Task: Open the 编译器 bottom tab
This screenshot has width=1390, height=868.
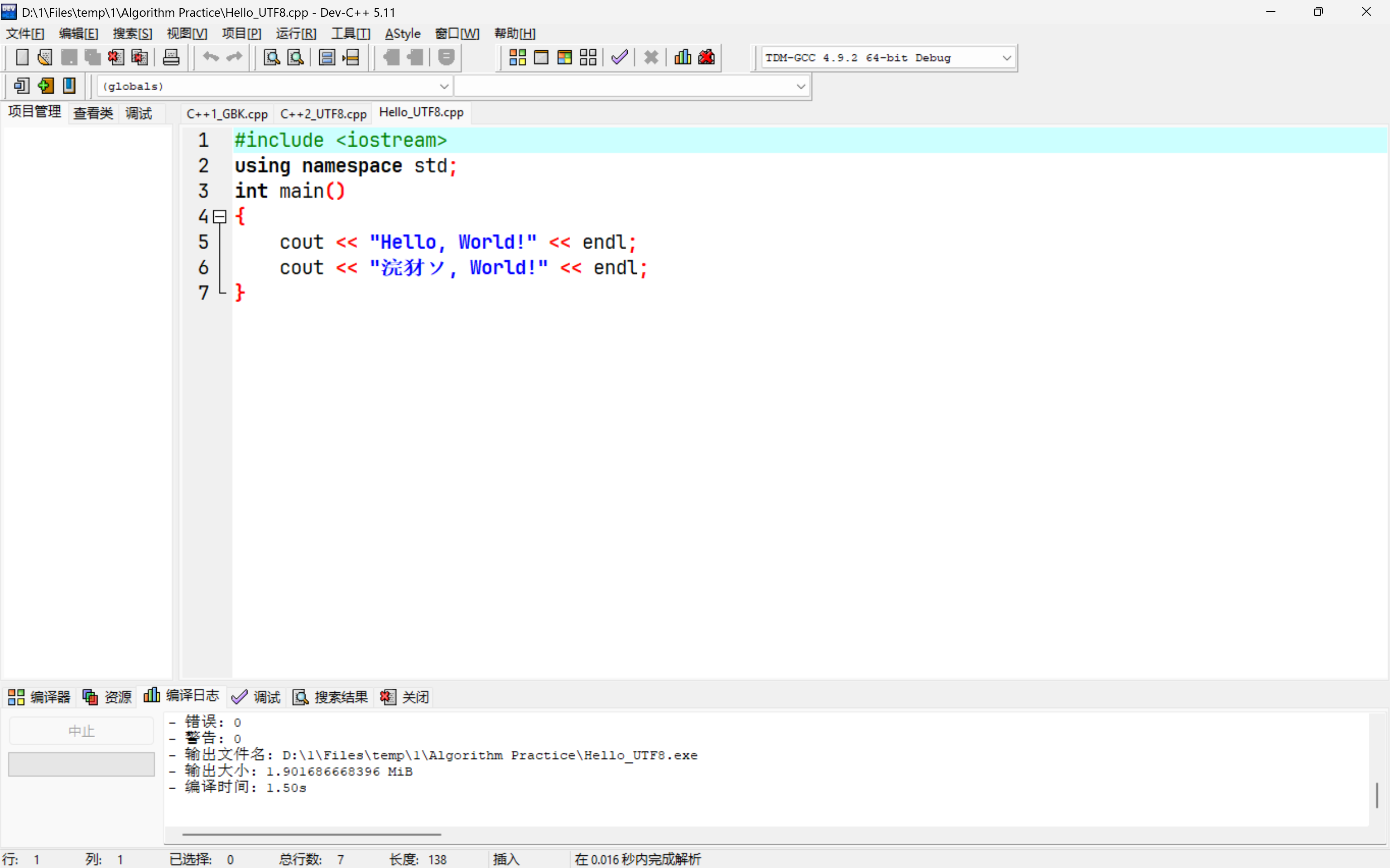Action: [39, 697]
